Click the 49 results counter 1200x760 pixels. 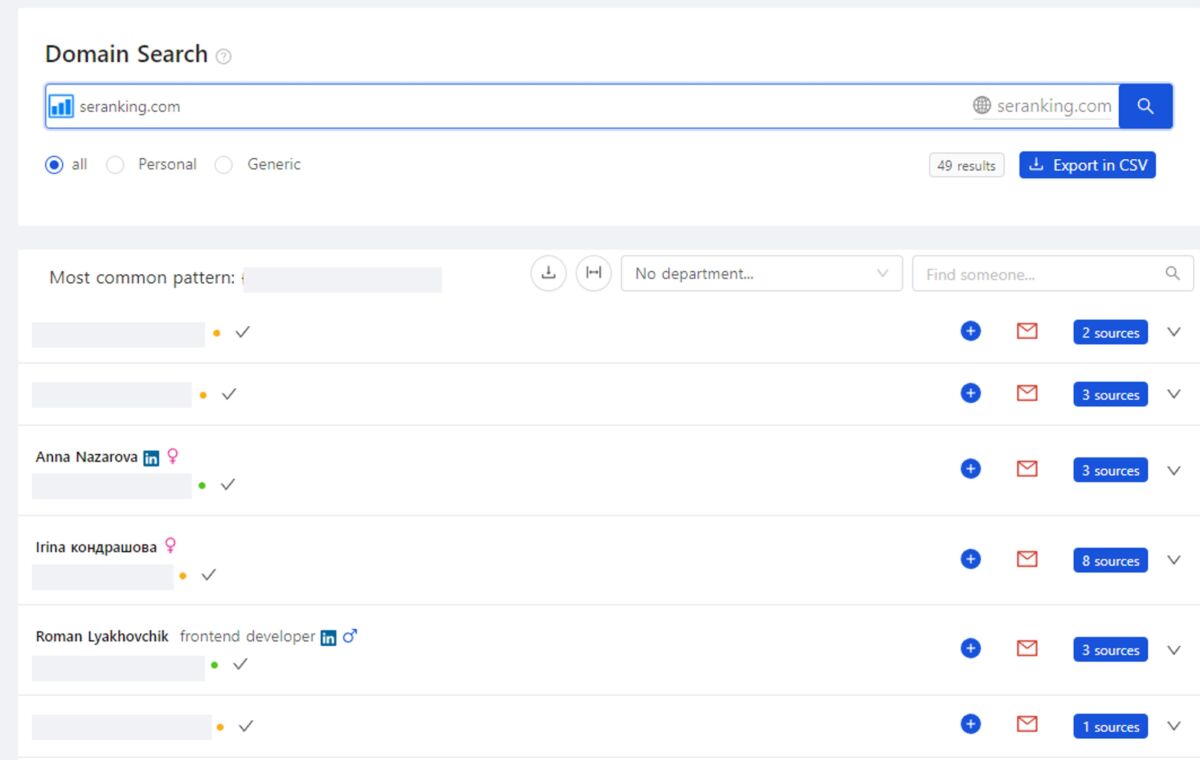point(966,165)
